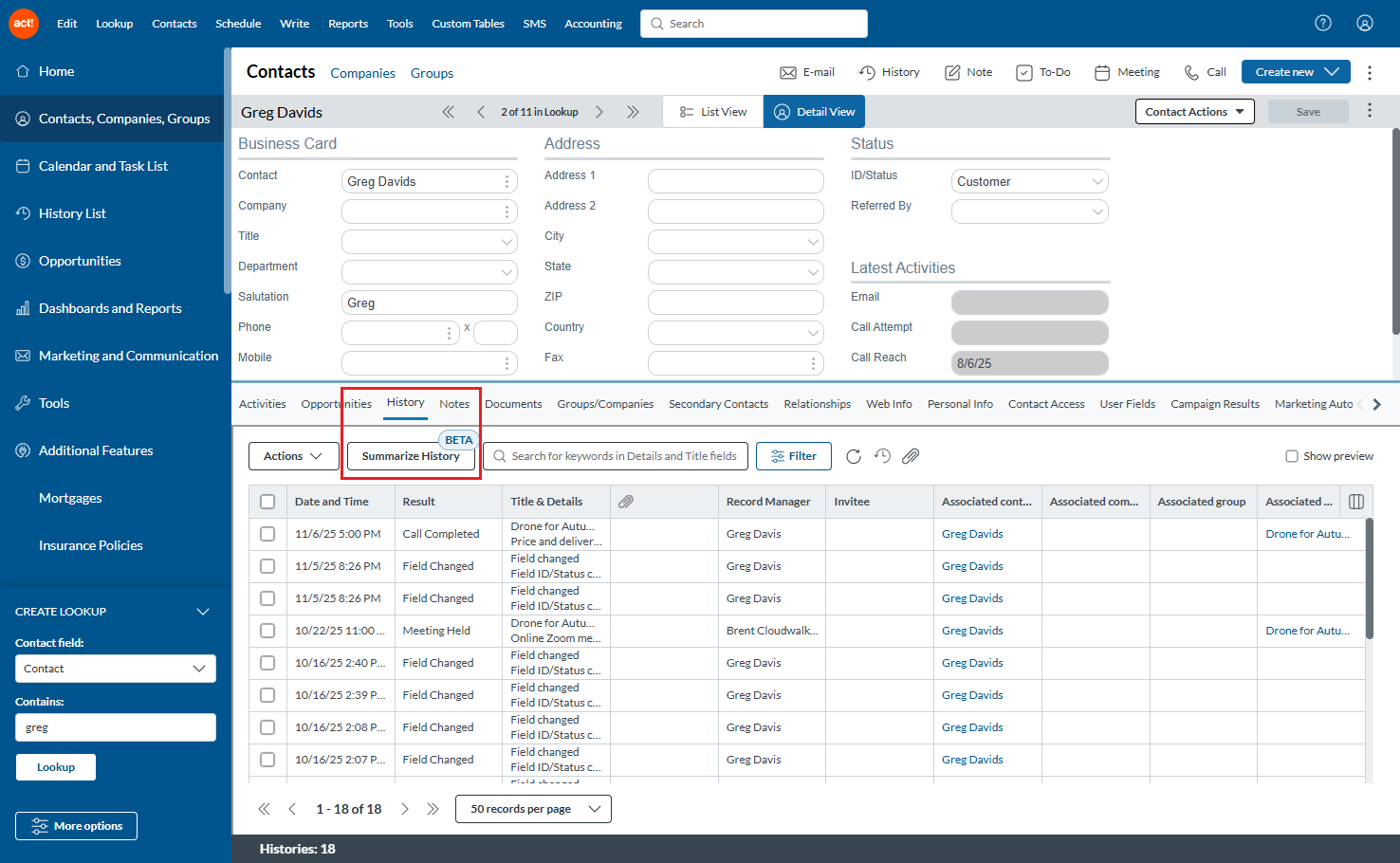This screenshot has width=1400, height=863.
Task: Click the Lookup button
Action: pyautogui.click(x=56, y=767)
